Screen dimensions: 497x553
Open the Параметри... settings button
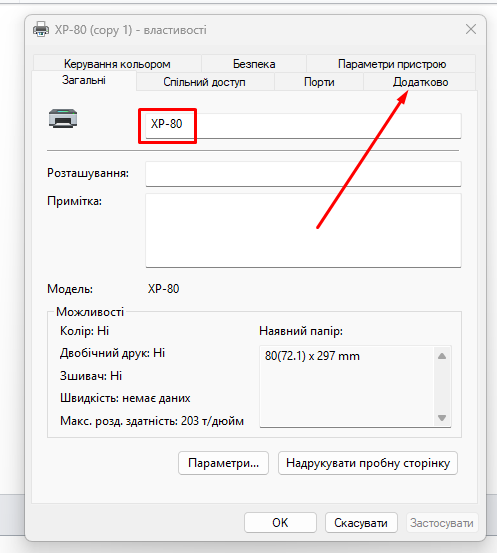pyautogui.click(x=223, y=463)
